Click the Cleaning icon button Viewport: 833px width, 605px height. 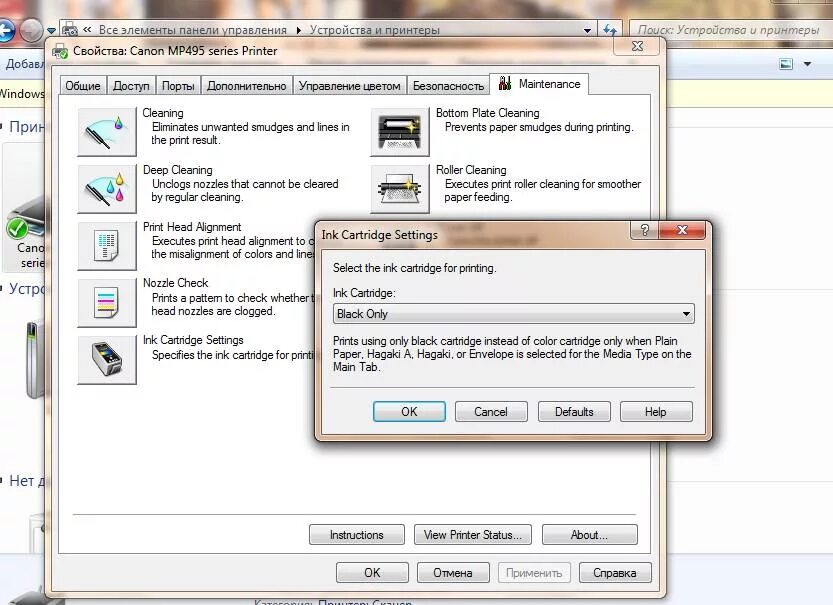(107, 132)
